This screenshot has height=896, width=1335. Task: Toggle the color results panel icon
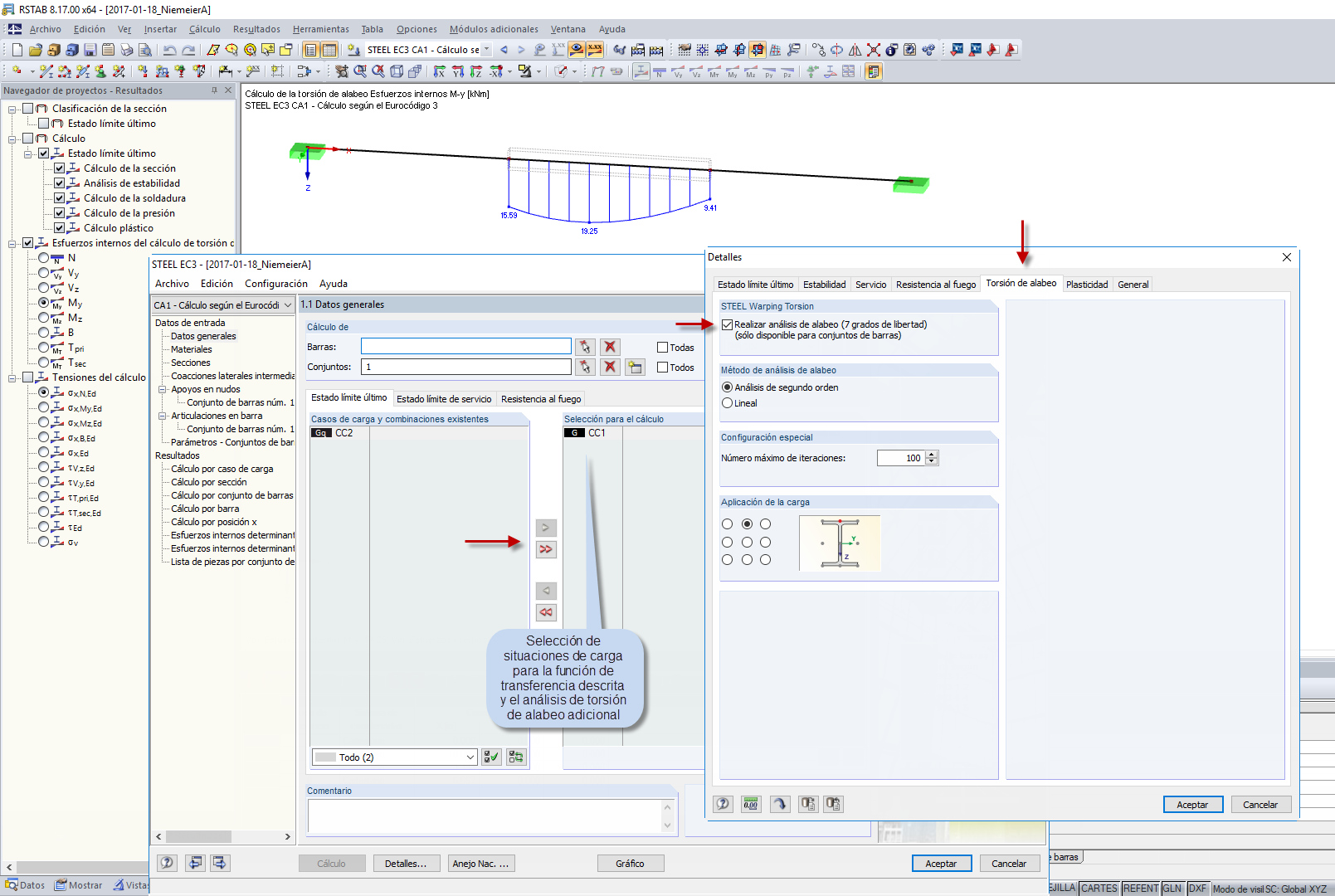873,71
